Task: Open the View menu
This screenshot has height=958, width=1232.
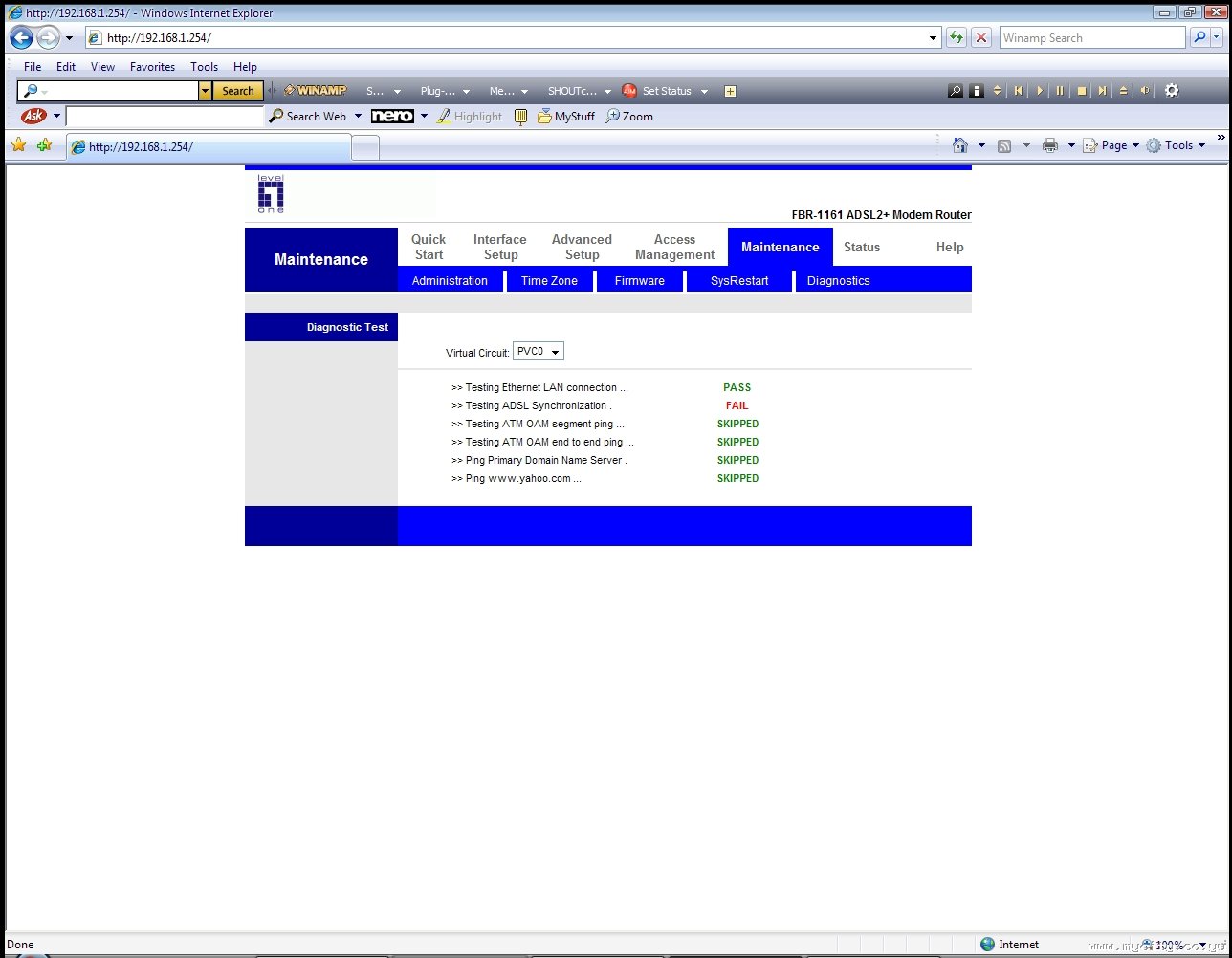Action: [x=102, y=67]
